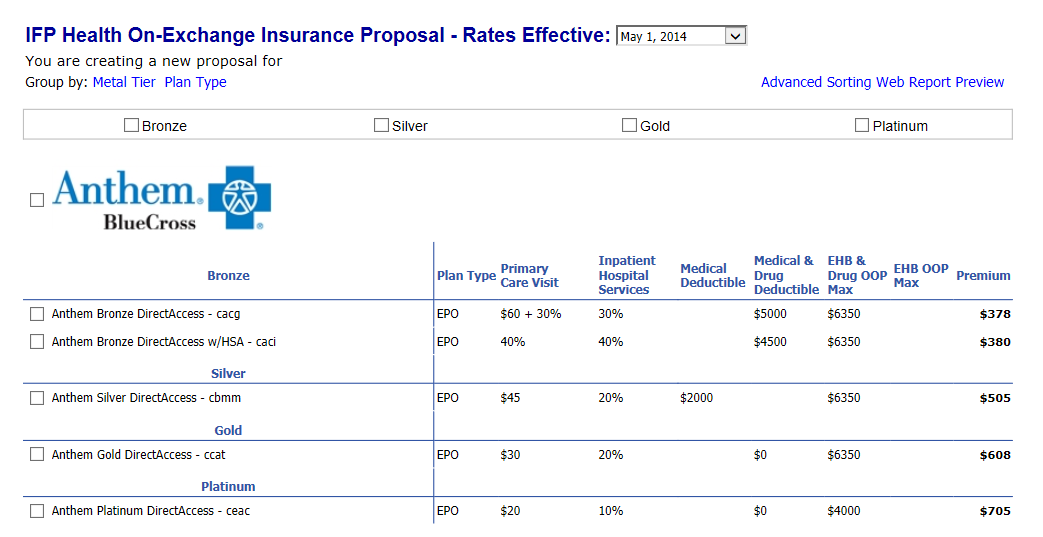Group plans by Plan Type
This screenshot has width=1043, height=537.
[196, 82]
